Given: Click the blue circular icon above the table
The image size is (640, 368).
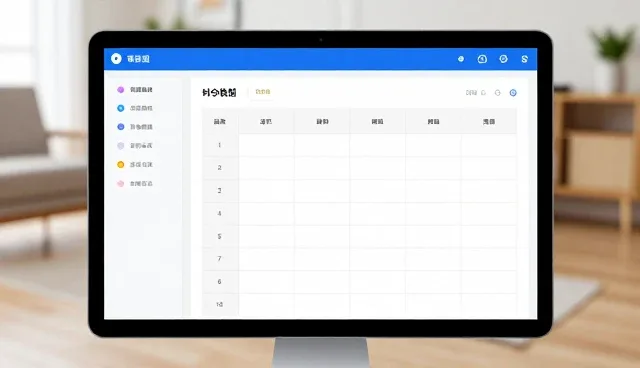Looking at the screenshot, I should tap(513, 93).
